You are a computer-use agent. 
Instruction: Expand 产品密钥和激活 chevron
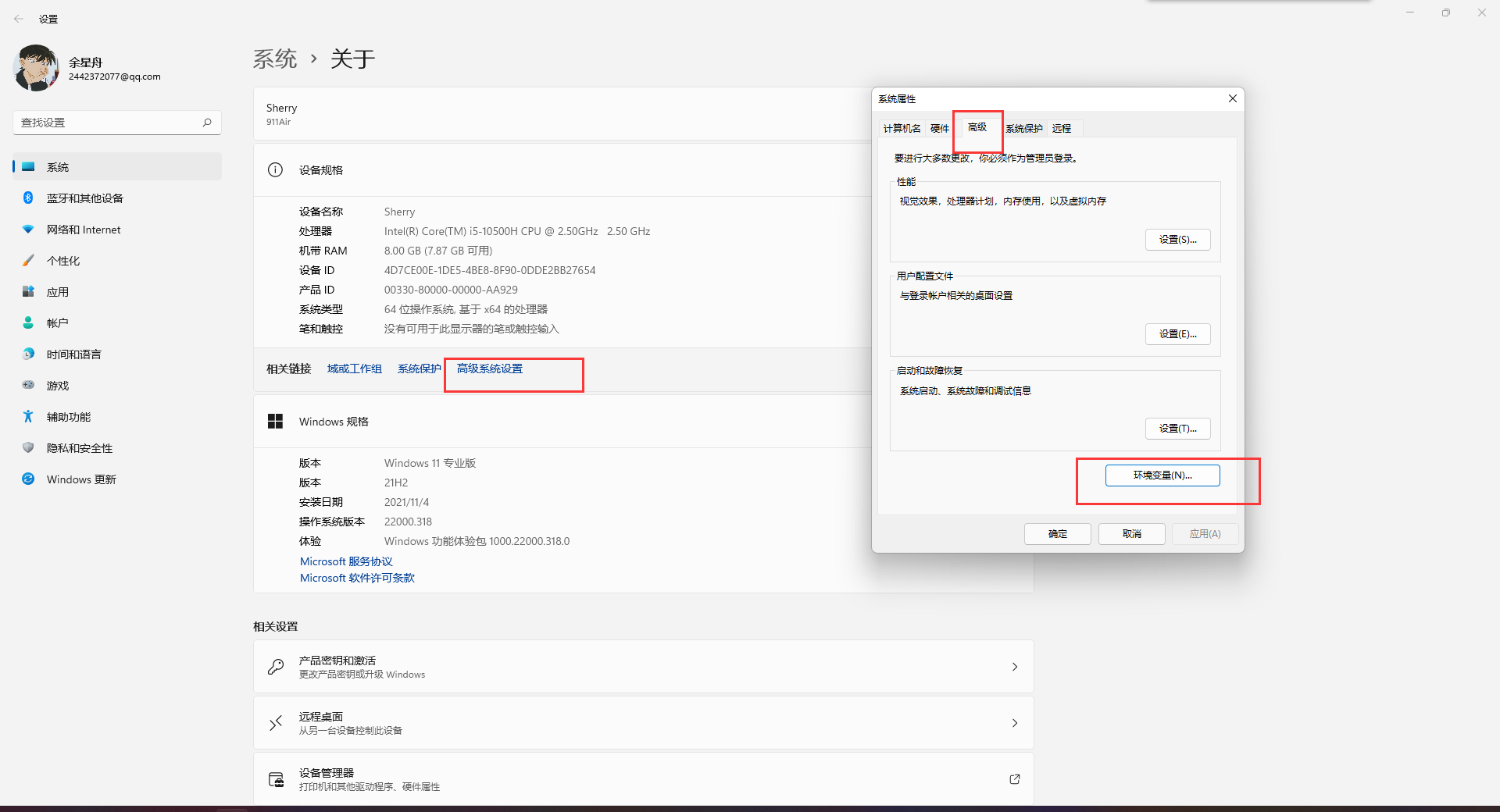click(1015, 667)
